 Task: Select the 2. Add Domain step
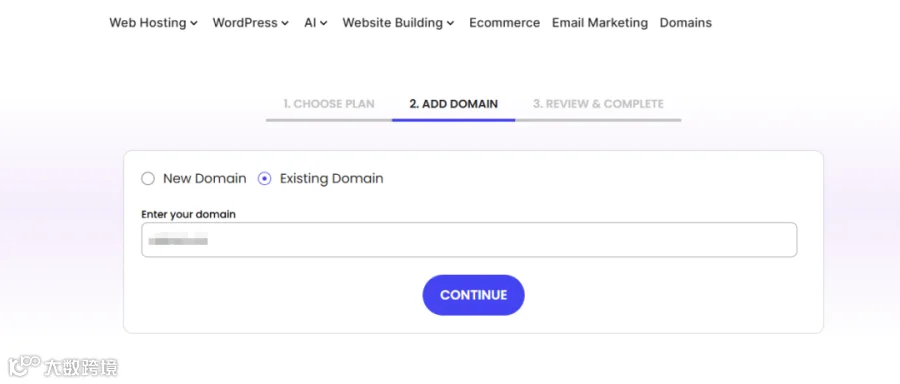453,104
